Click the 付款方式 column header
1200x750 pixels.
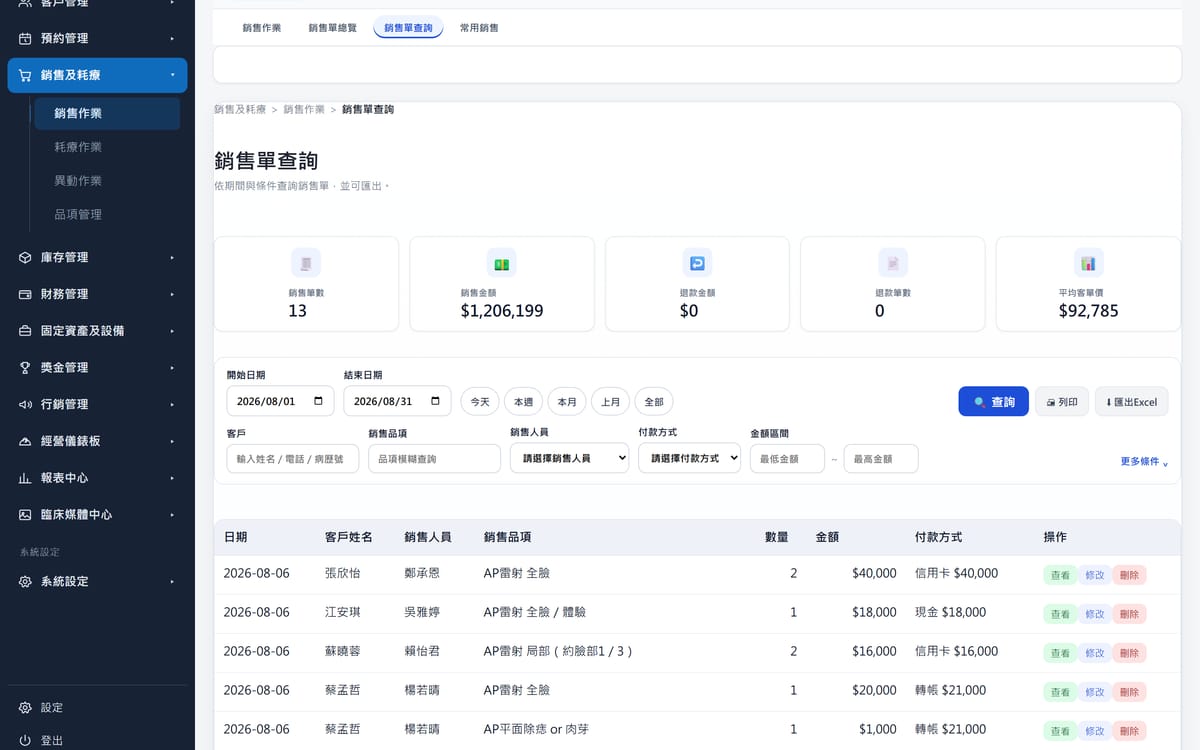pos(938,537)
